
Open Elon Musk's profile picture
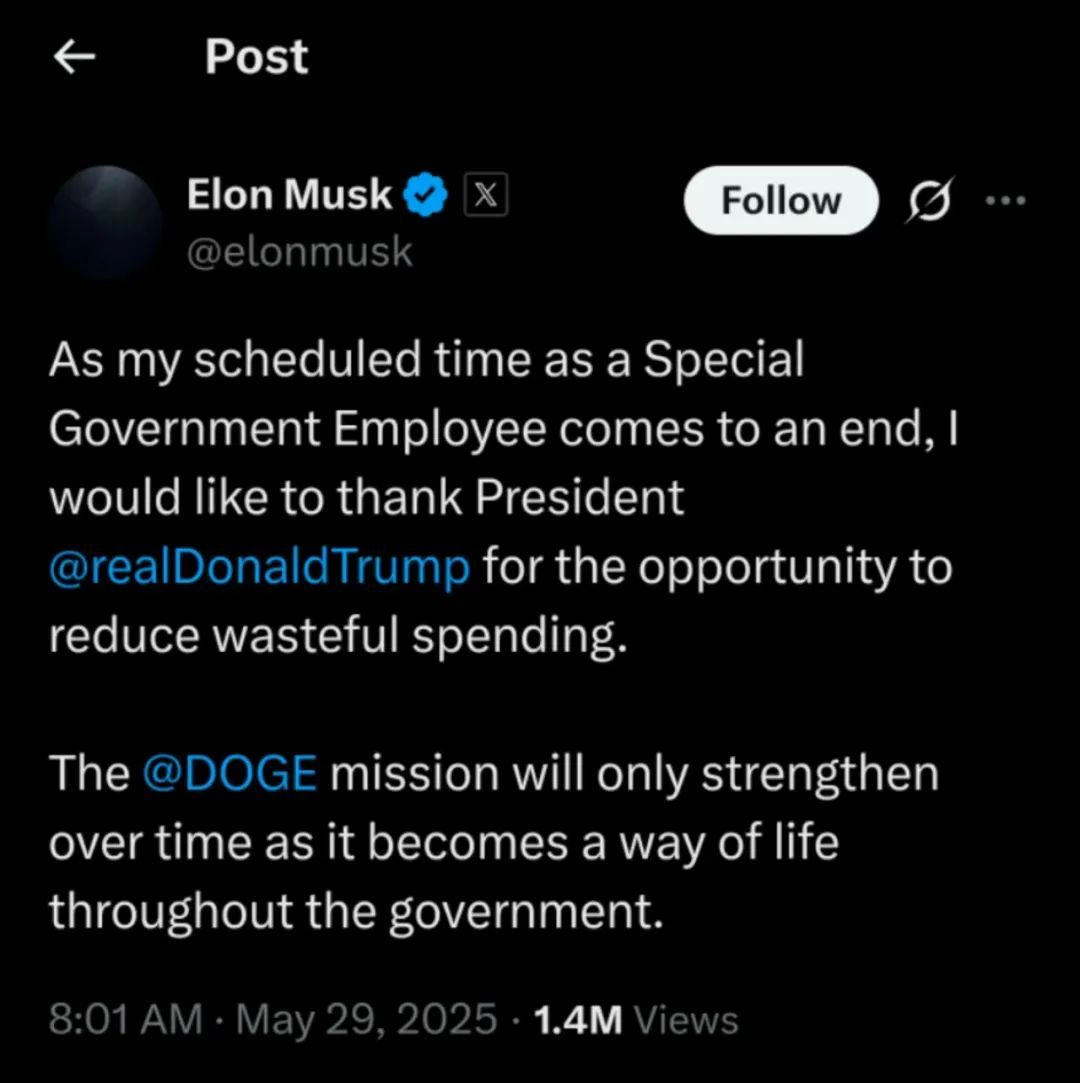pyautogui.click(x=105, y=222)
